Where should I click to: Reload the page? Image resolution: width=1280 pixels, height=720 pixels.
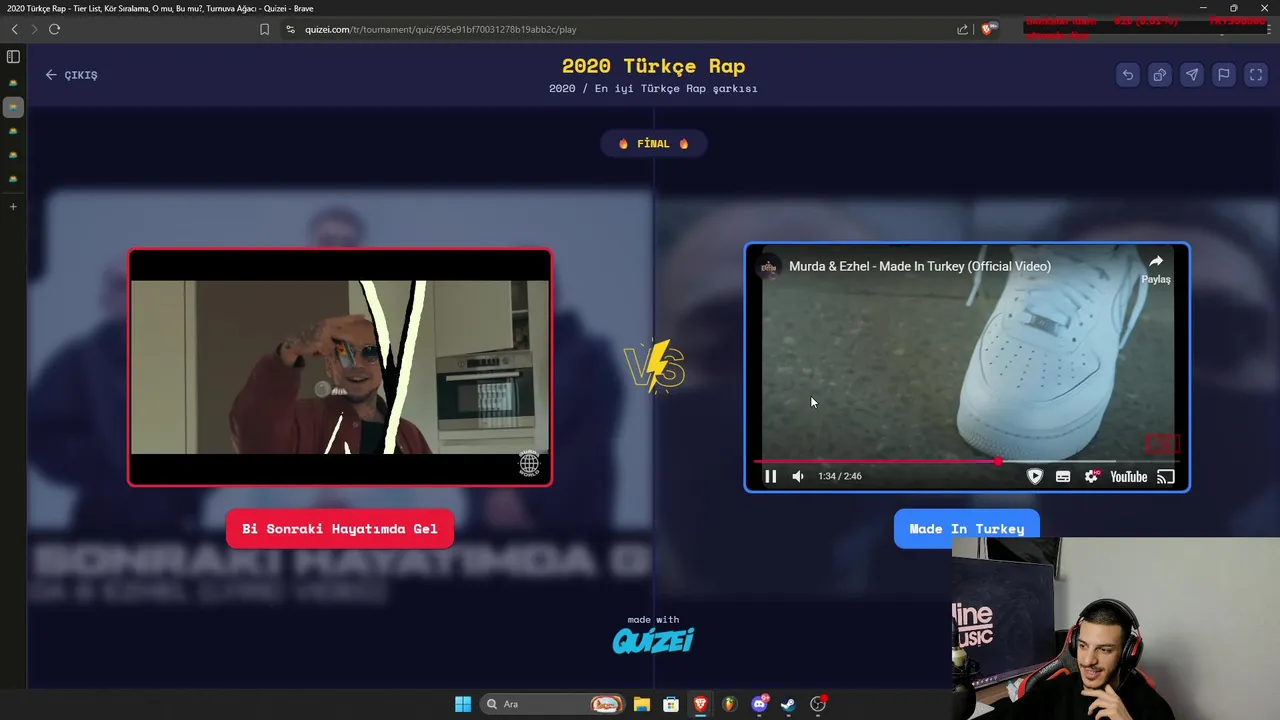(x=54, y=29)
